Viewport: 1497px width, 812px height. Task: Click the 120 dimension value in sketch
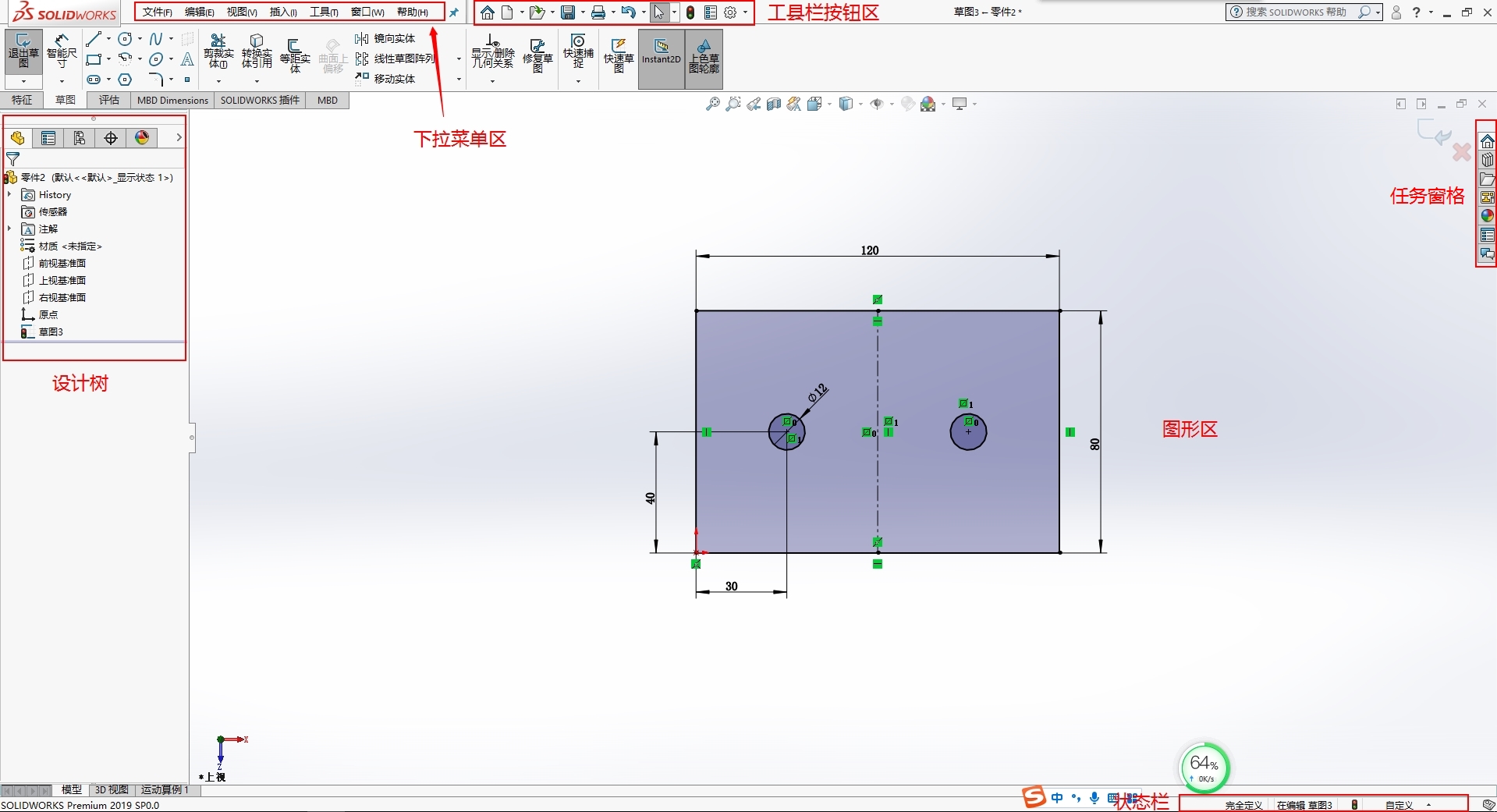(x=870, y=250)
